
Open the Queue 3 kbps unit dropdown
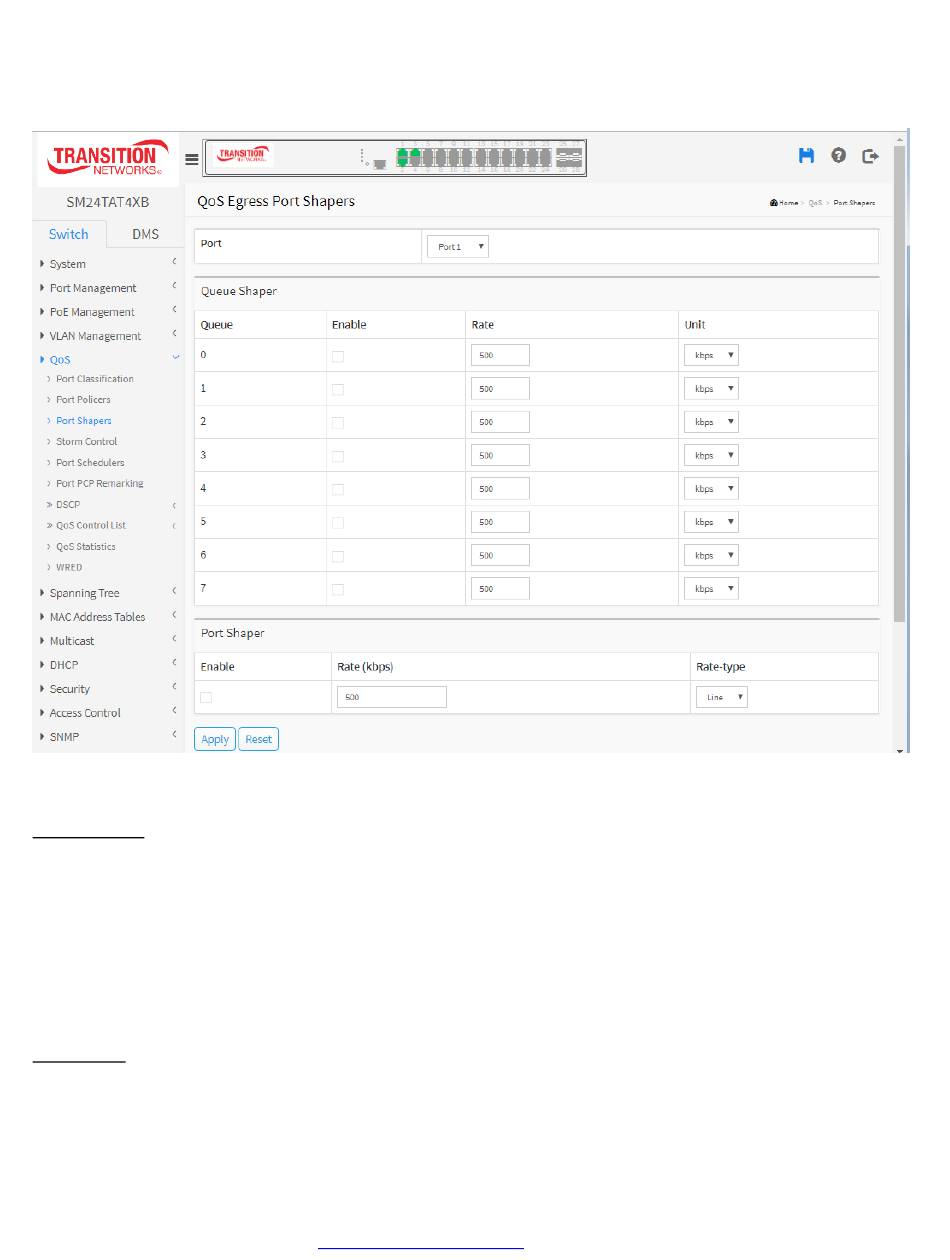[711, 456]
